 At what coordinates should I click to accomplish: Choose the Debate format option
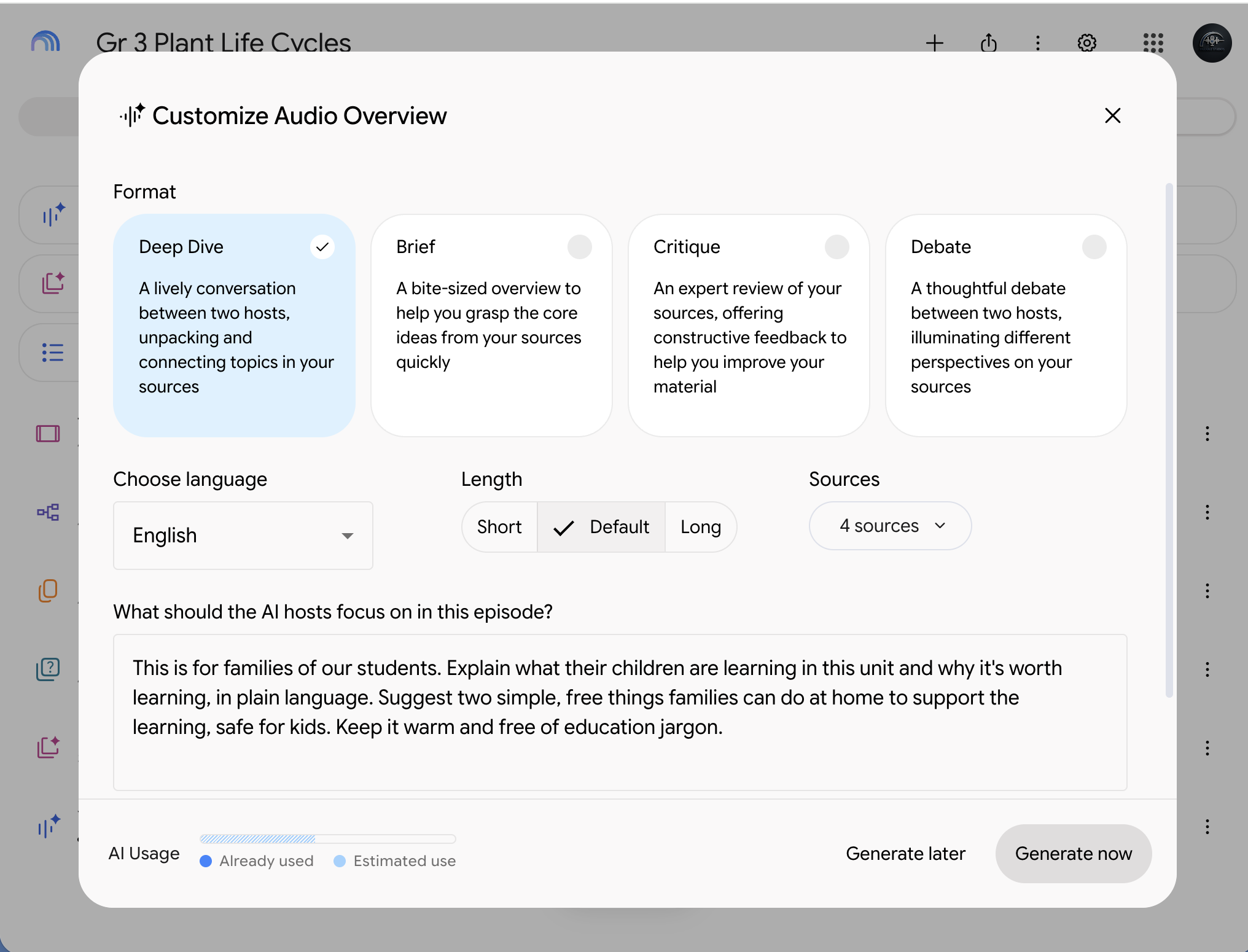[1006, 326]
